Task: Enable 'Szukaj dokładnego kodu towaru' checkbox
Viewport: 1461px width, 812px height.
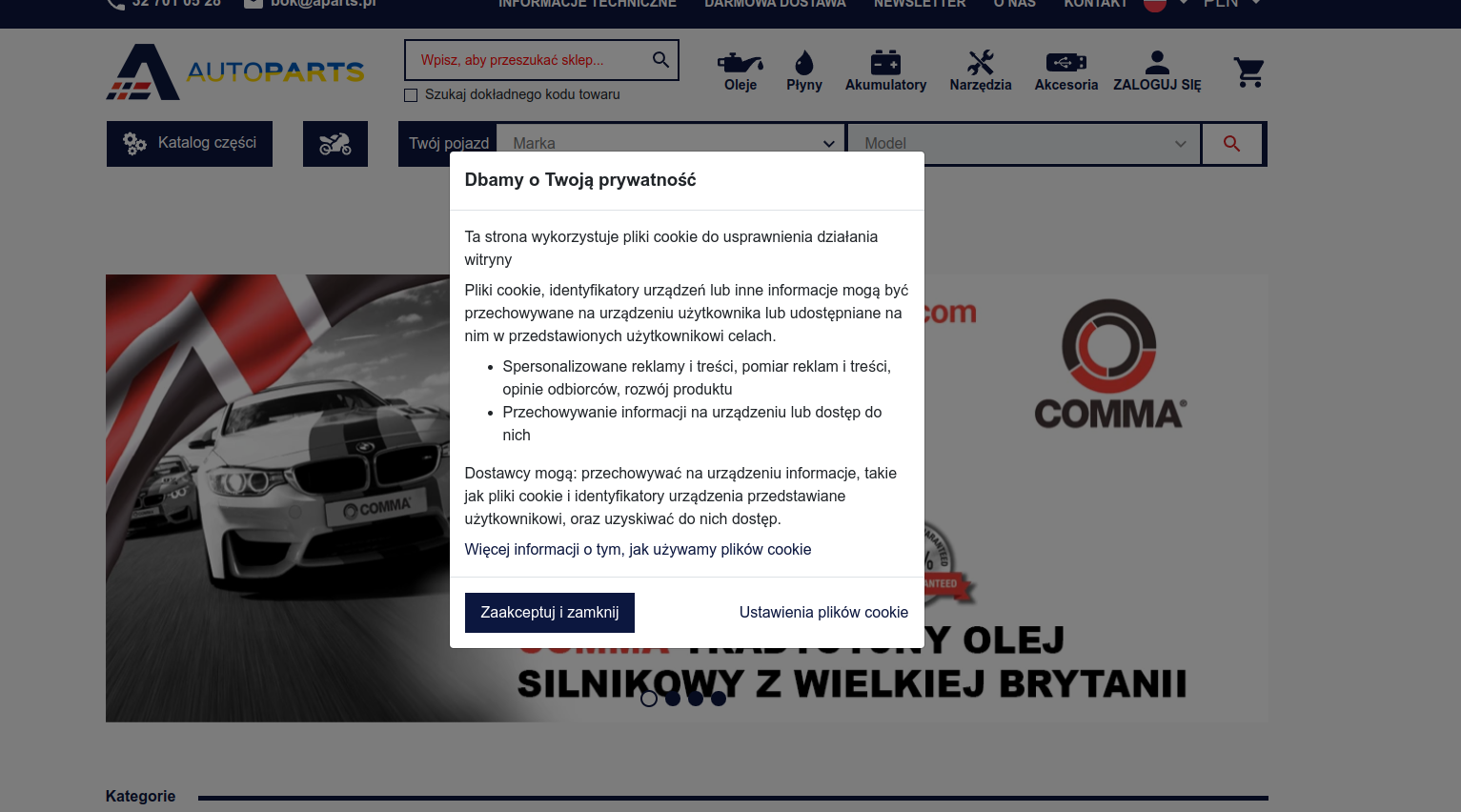Action: (411, 95)
